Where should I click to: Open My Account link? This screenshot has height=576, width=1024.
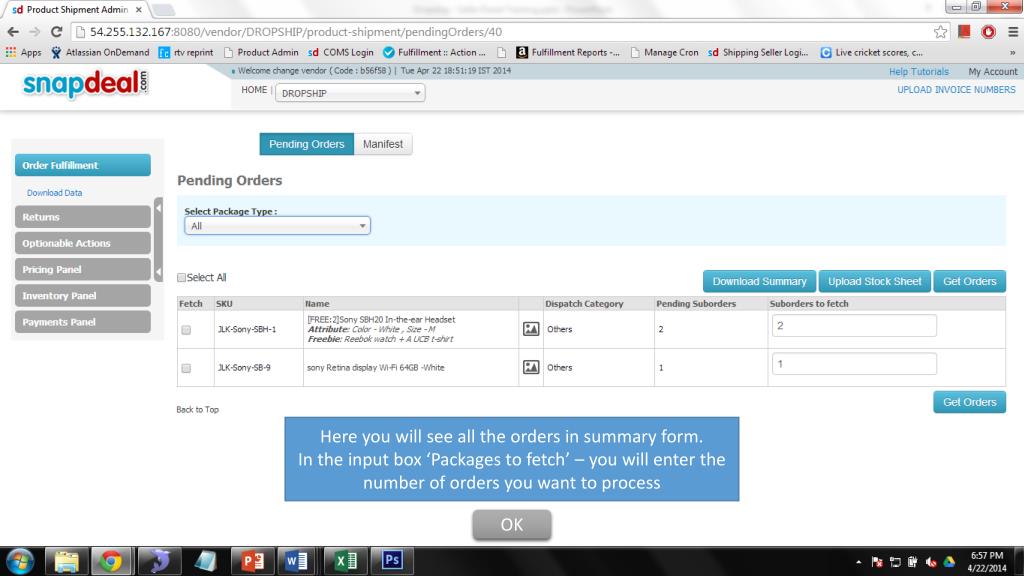coord(993,71)
